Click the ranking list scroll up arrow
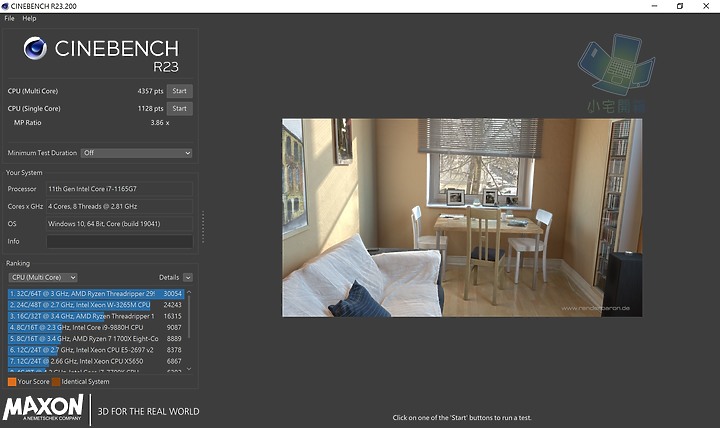The width and height of the screenshot is (720, 428). (x=189, y=292)
